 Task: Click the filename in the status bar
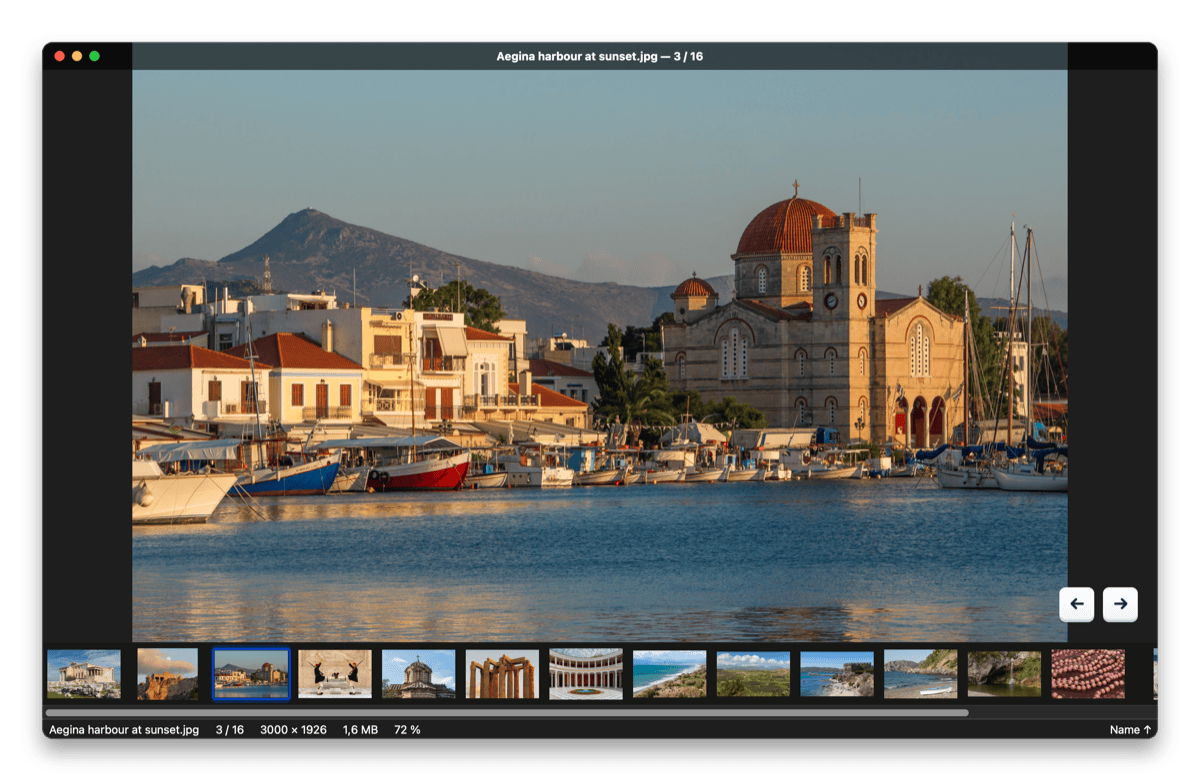pos(124,730)
